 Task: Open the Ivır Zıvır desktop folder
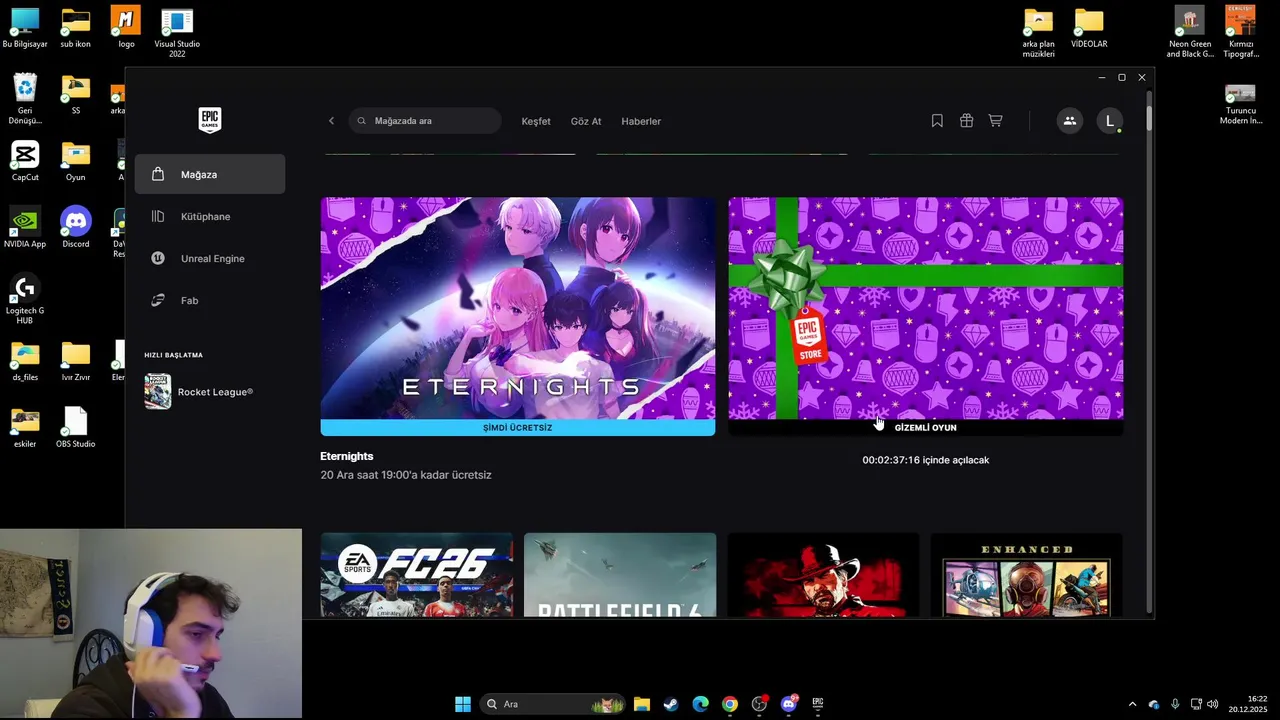tap(75, 361)
